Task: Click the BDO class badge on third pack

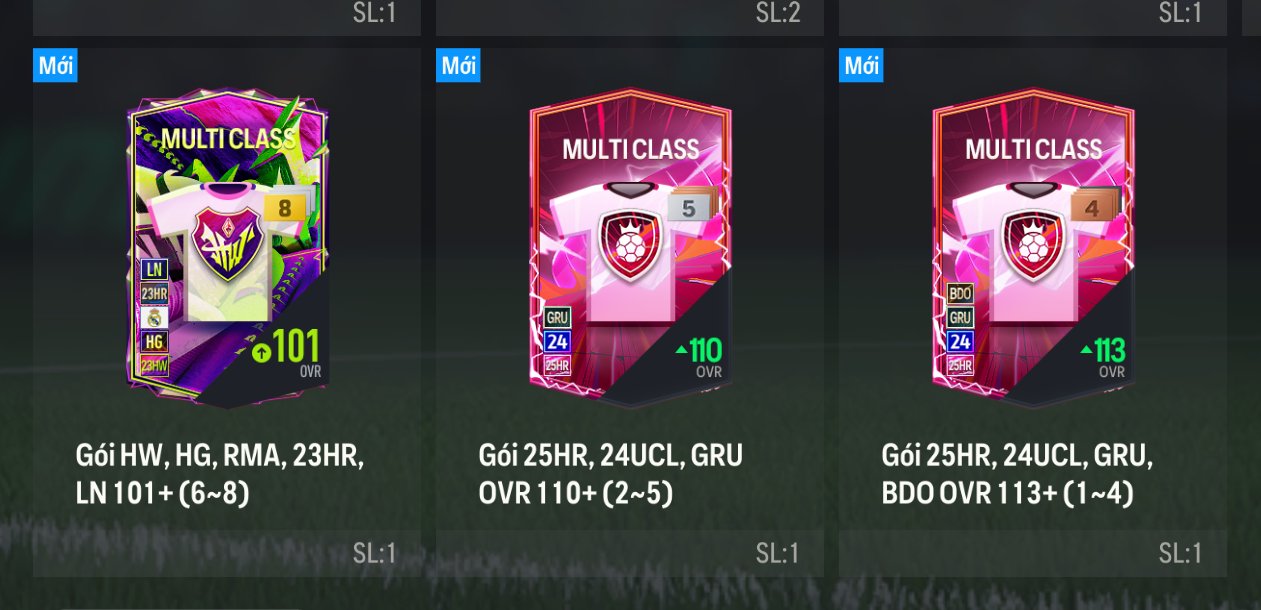Action: pos(960,294)
